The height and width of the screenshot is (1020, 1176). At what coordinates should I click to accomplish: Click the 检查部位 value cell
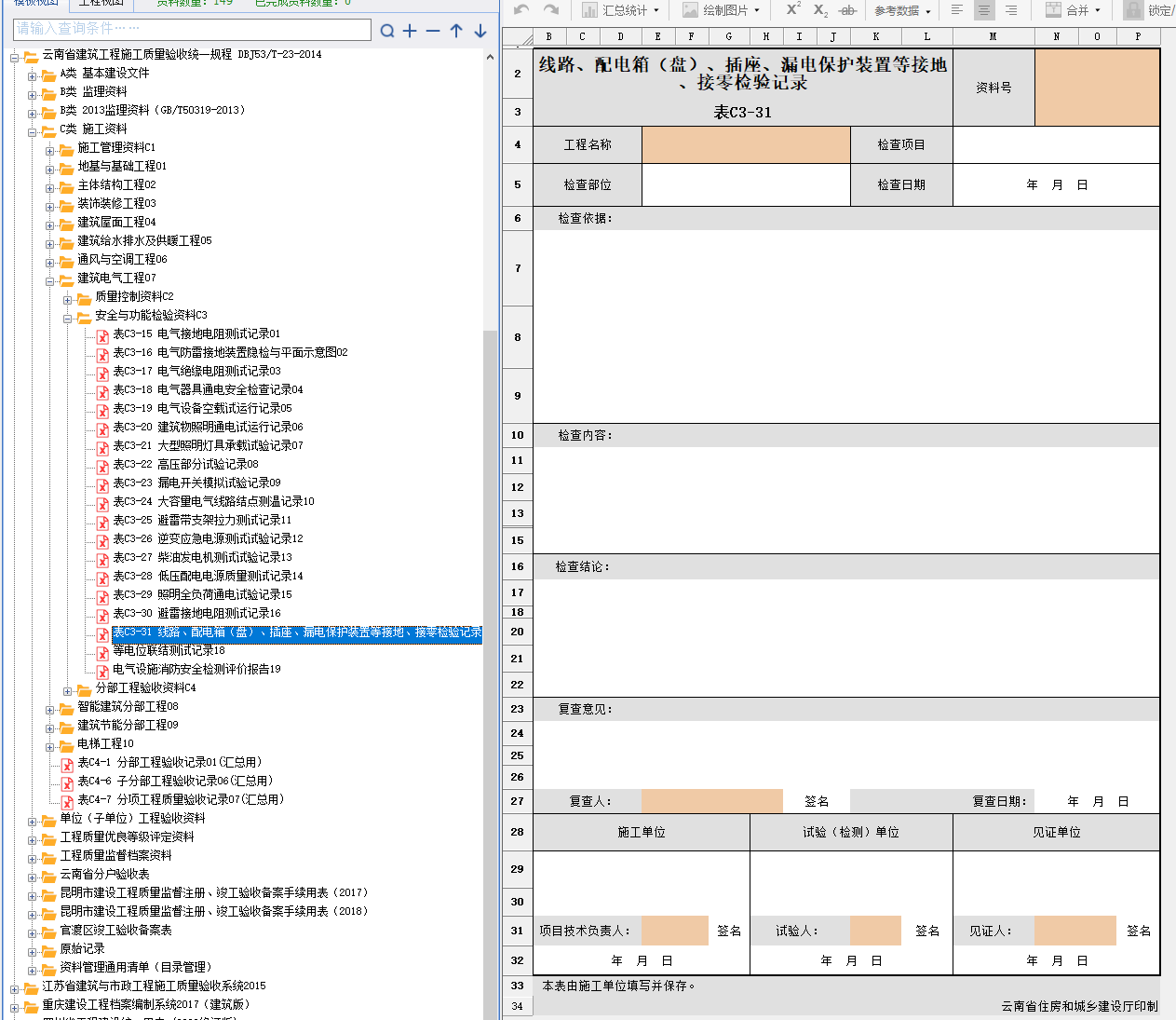point(746,184)
